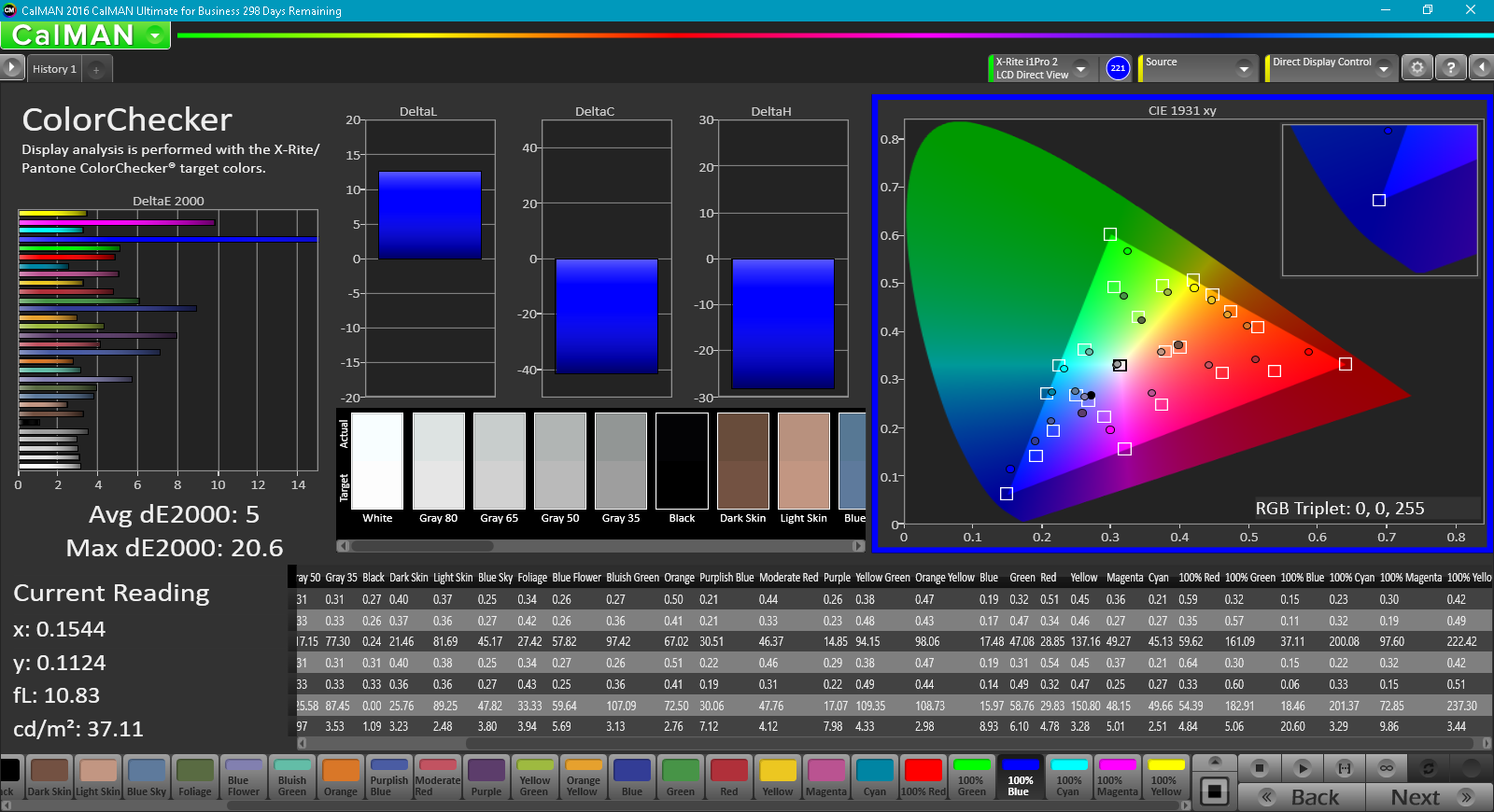This screenshot has width=1494, height=812.
Task: Expand the X-Rite i1Pro 2 meter dropdown
Action: coord(1081,68)
